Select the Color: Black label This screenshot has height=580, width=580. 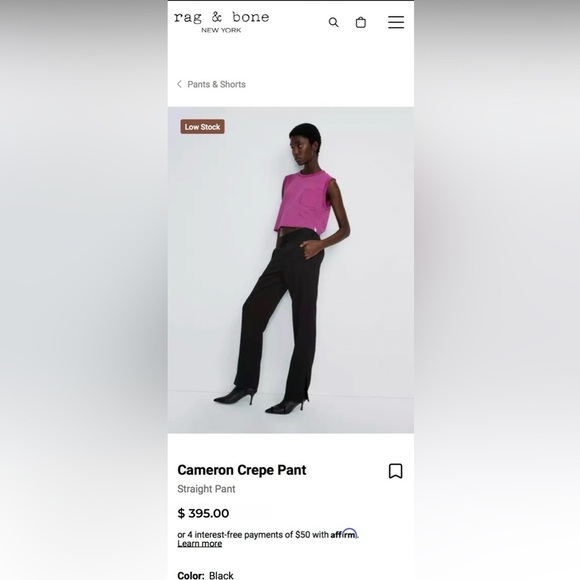[205, 575]
